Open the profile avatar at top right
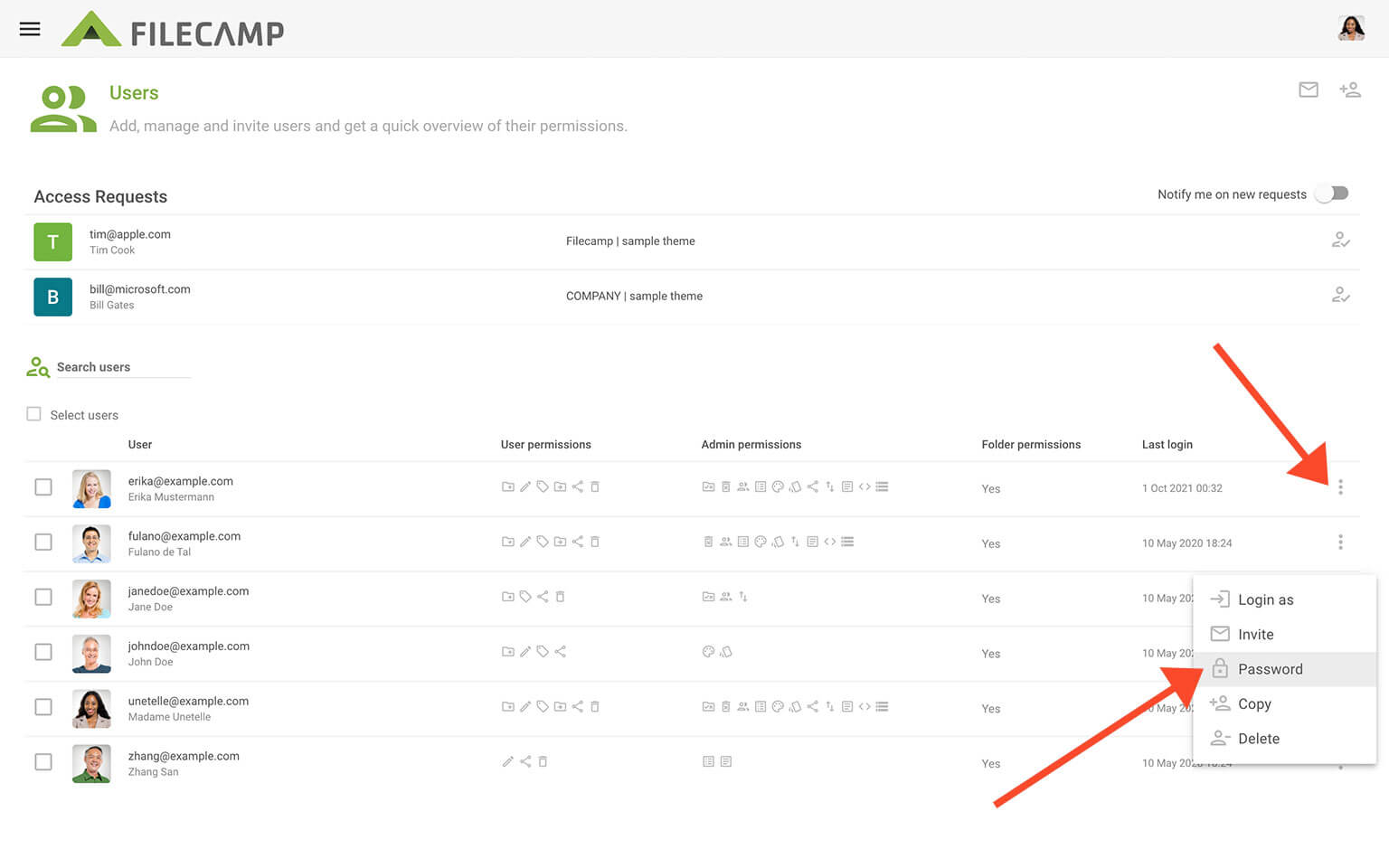This screenshot has height=868, width=1389. 1350,29
